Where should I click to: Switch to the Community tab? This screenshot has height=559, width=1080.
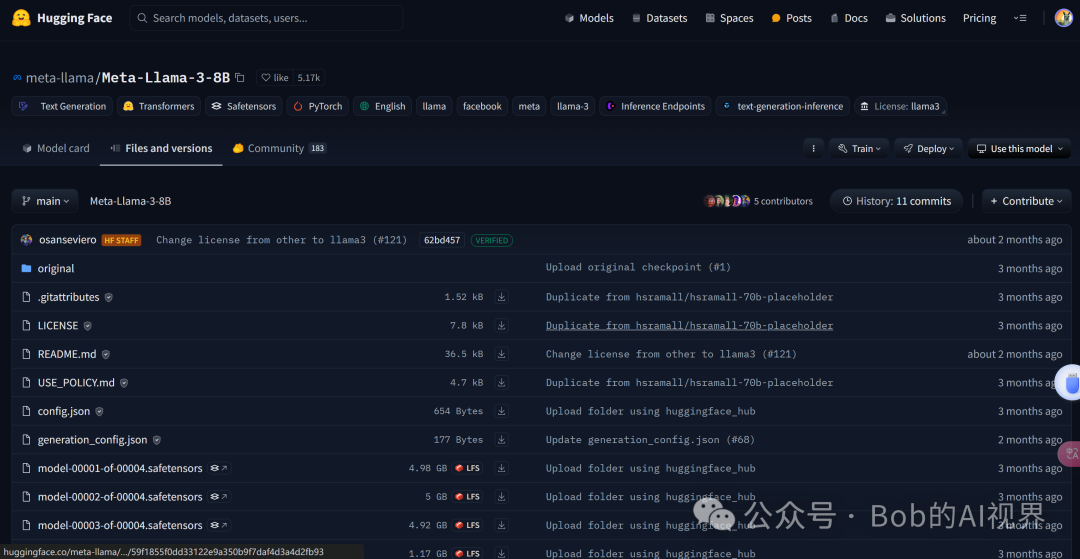pyautogui.click(x=279, y=148)
